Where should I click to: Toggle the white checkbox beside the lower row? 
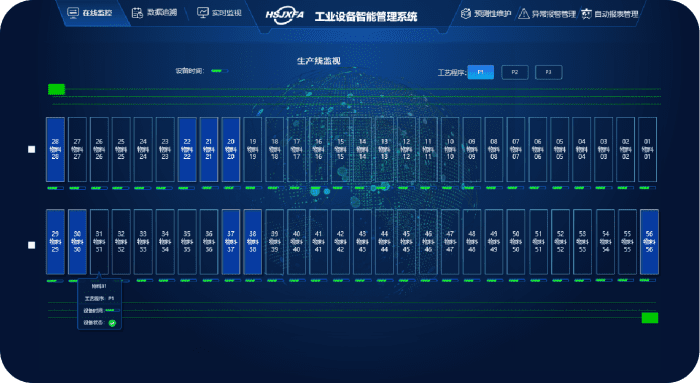pyautogui.click(x=32, y=245)
